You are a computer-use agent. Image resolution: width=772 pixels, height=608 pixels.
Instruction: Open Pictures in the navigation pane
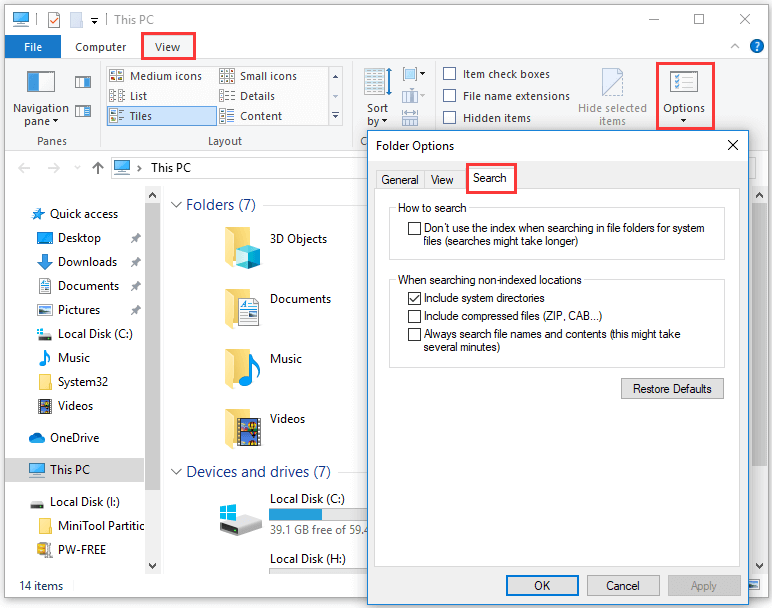[x=69, y=310]
